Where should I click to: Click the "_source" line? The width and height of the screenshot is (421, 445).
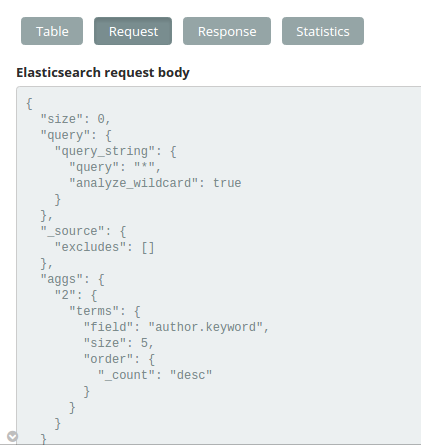[x=83, y=231]
